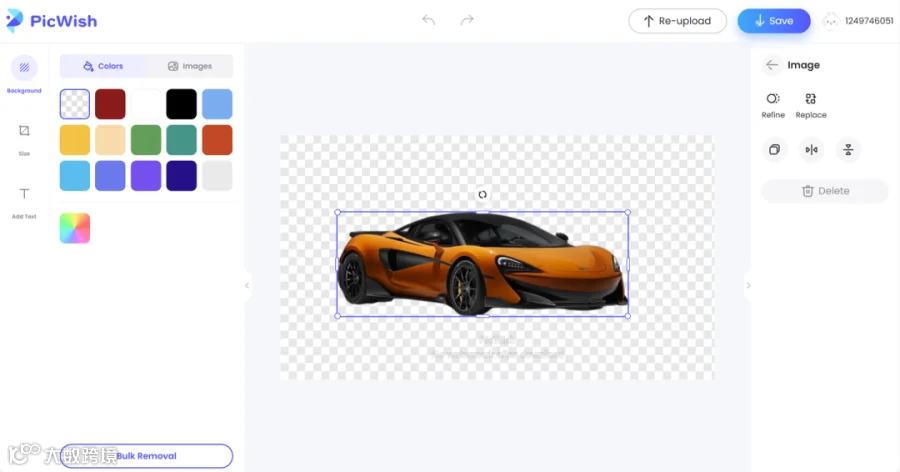Click the undo arrow
Screen dimensions: 900x472
click(x=428, y=21)
